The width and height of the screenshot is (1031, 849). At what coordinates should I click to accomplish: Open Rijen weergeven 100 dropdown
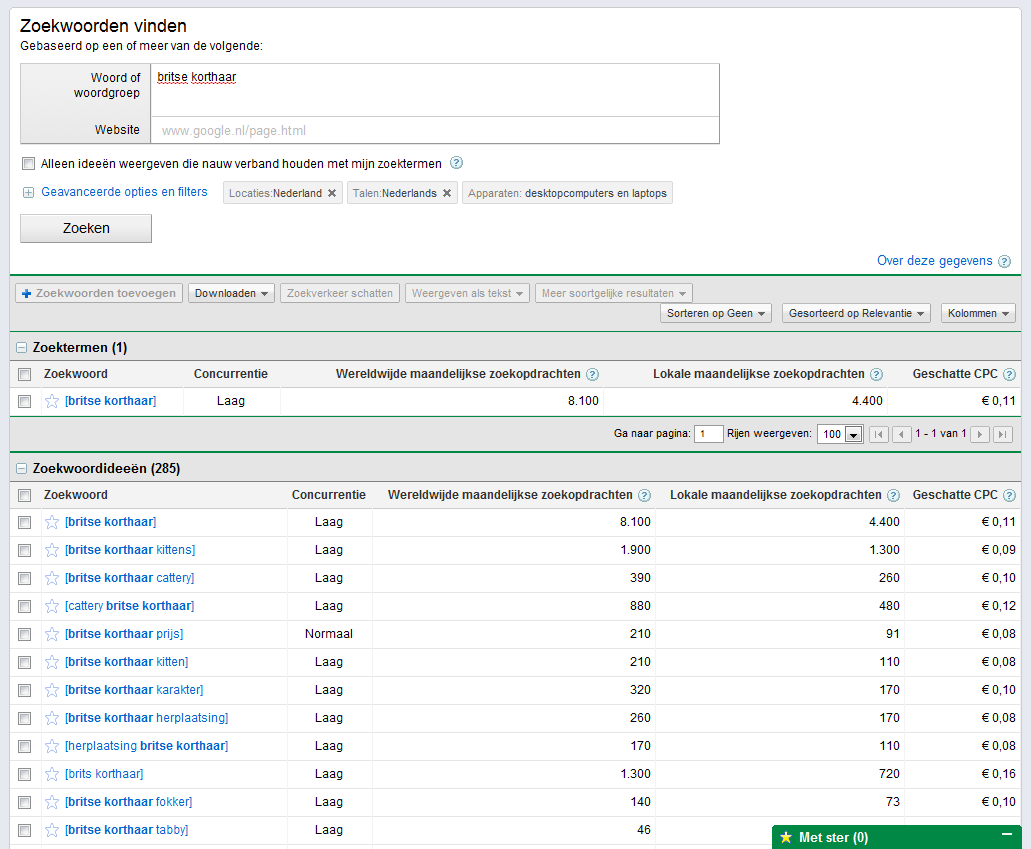coord(840,434)
